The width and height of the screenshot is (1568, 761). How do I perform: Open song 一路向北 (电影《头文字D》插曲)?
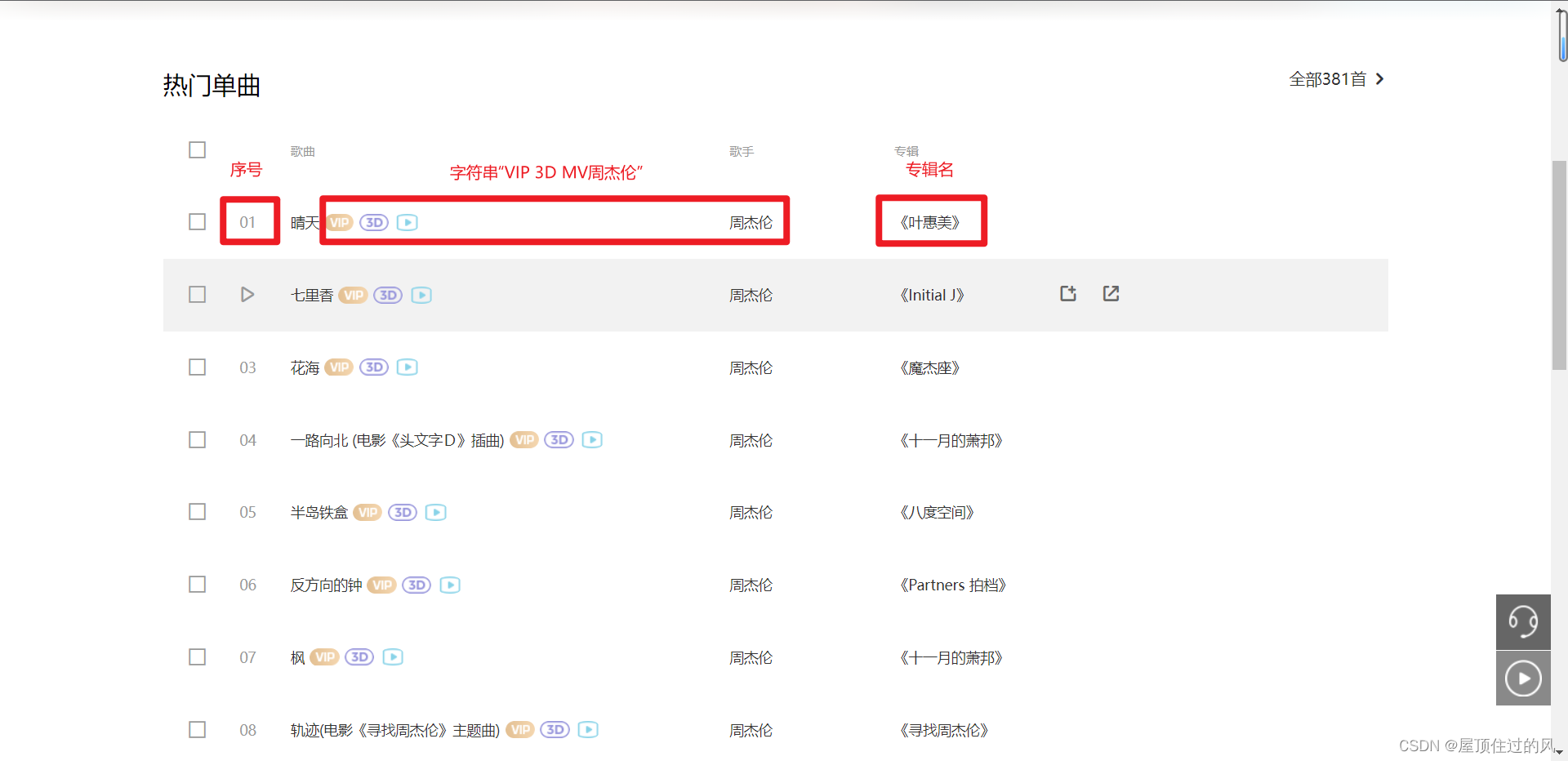point(397,441)
